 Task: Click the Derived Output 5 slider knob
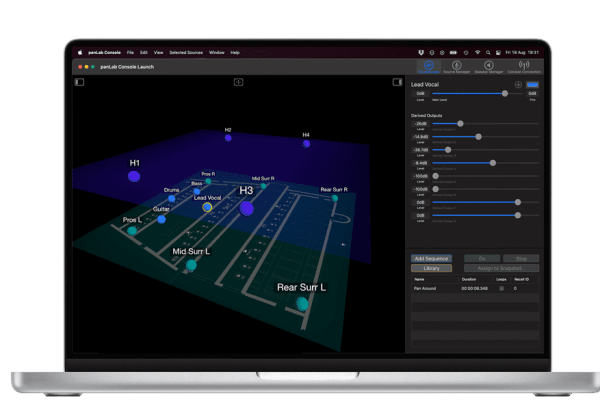pyautogui.click(x=435, y=176)
